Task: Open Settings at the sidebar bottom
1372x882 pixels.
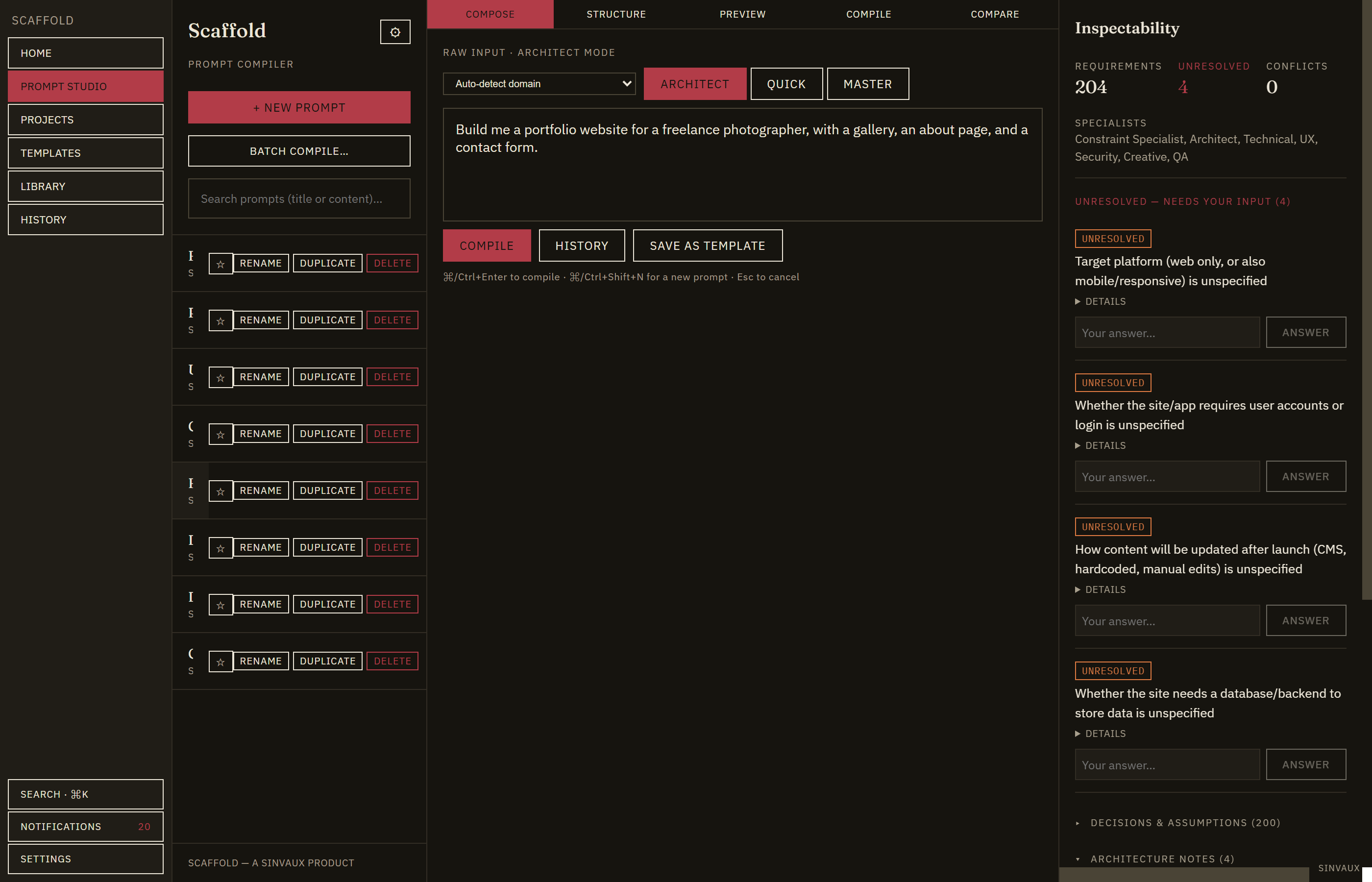Action: tap(86, 858)
